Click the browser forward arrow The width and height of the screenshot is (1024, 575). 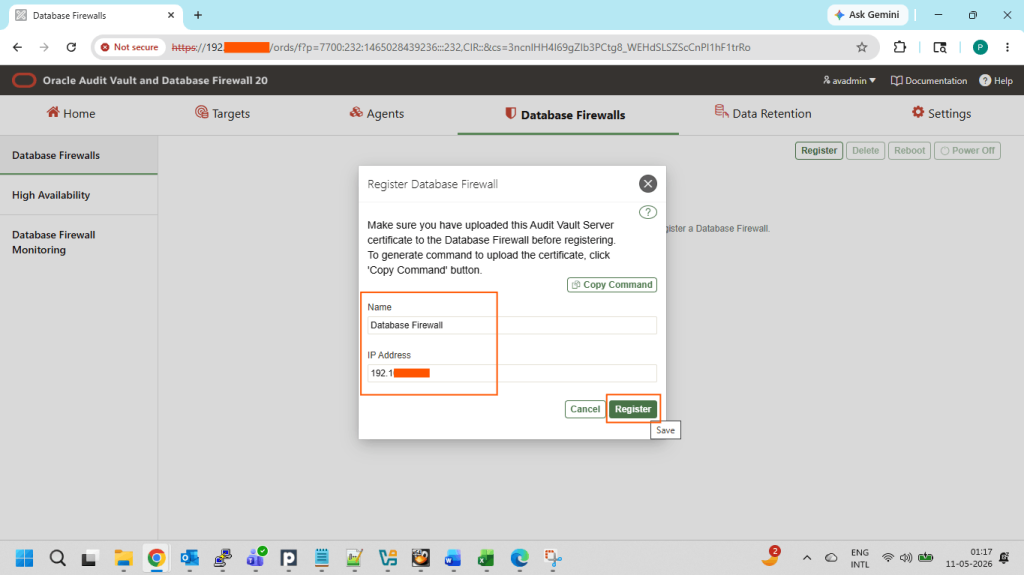pyautogui.click(x=44, y=47)
